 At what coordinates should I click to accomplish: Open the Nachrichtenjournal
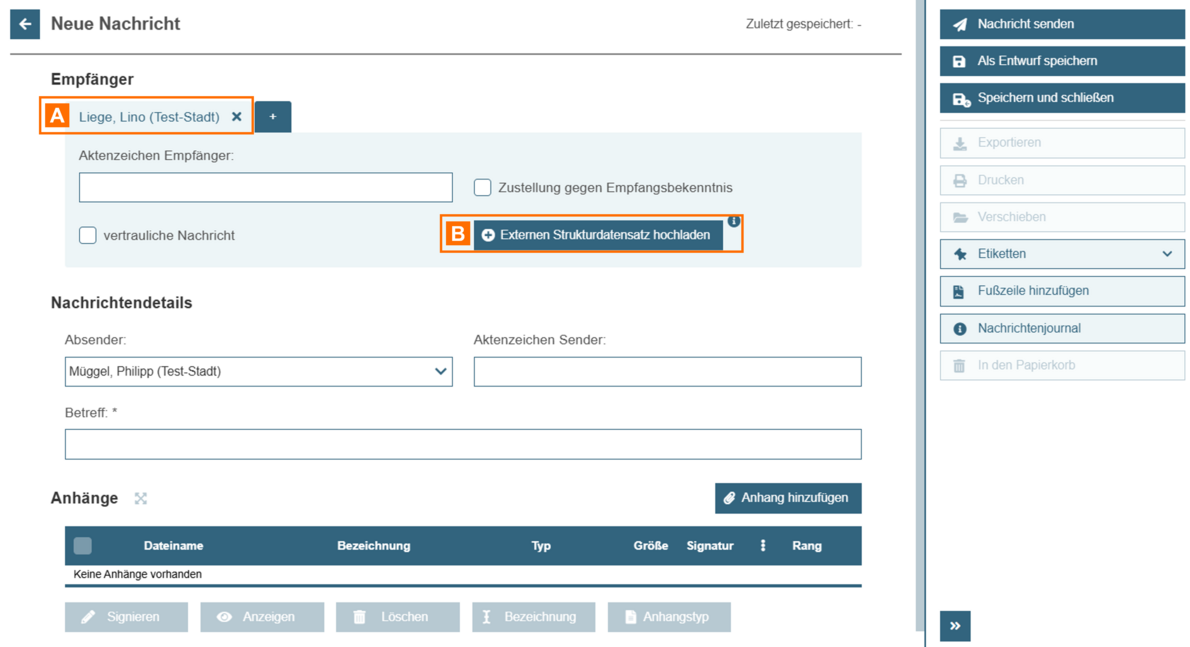click(x=1062, y=328)
